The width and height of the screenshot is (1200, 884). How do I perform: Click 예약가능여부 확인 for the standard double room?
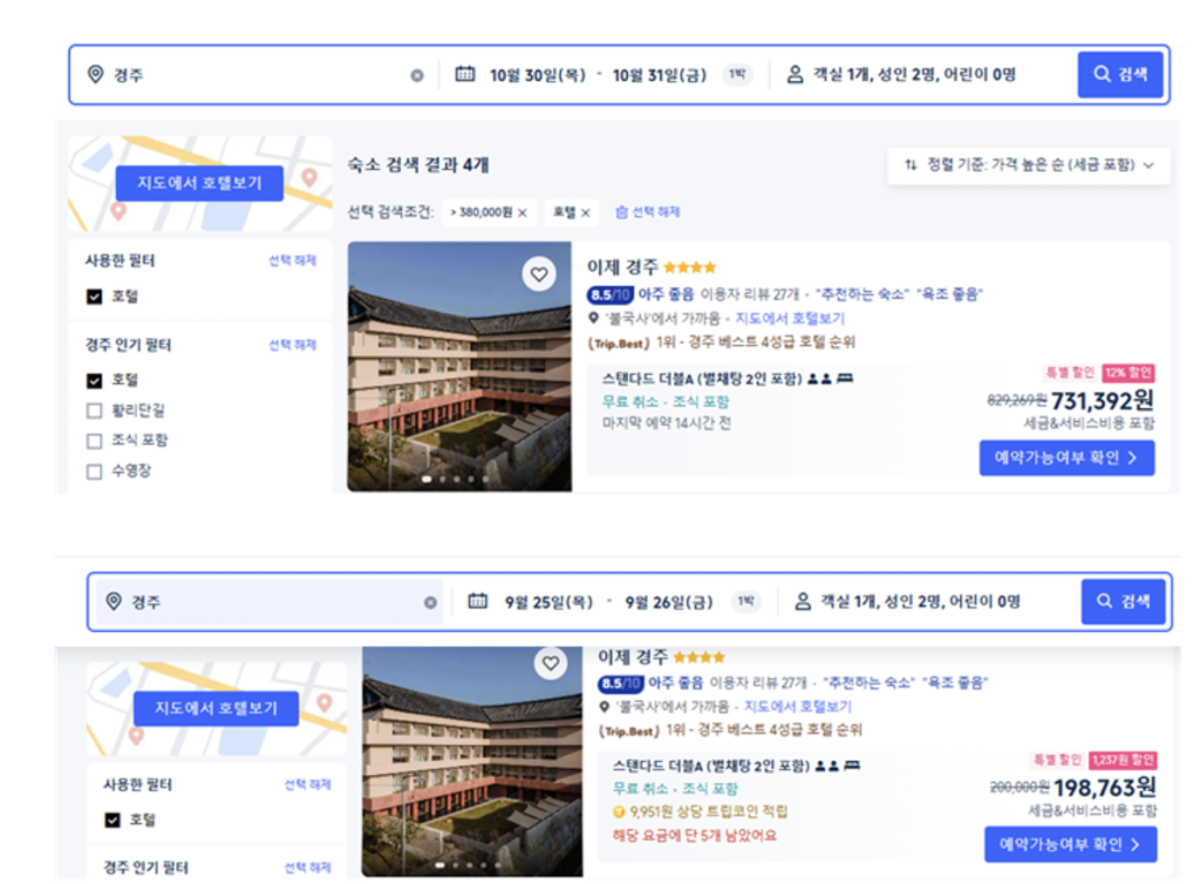tap(1067, 457)
